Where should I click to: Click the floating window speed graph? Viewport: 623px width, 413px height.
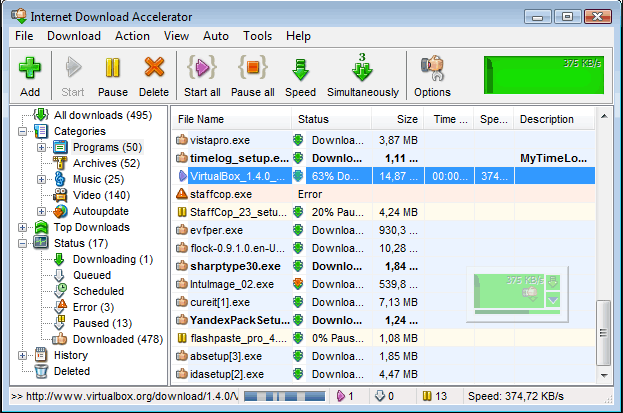point(509,291)
